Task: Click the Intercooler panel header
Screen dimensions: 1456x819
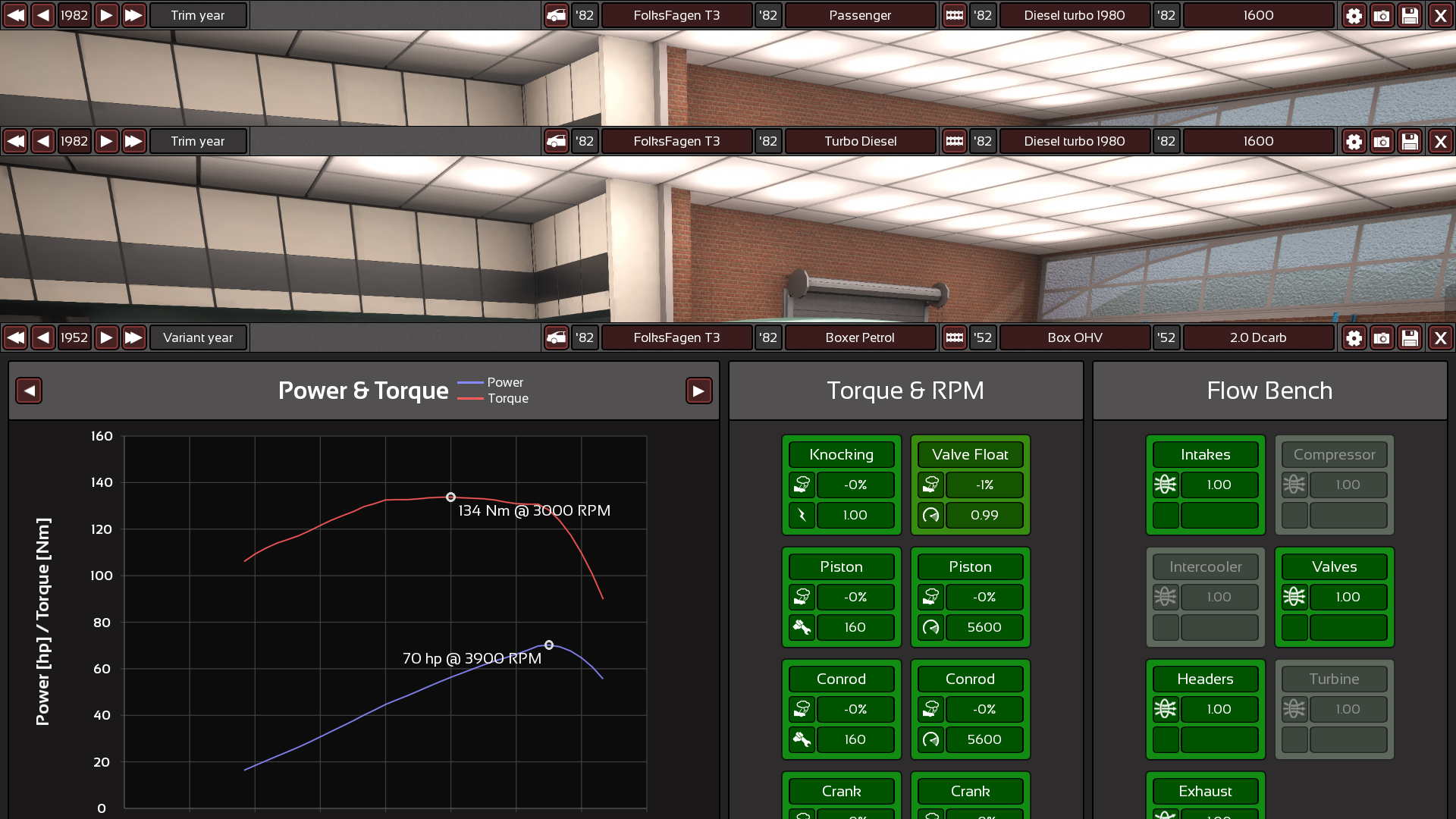Action: pyautogui.click(x=1205, y=566)
